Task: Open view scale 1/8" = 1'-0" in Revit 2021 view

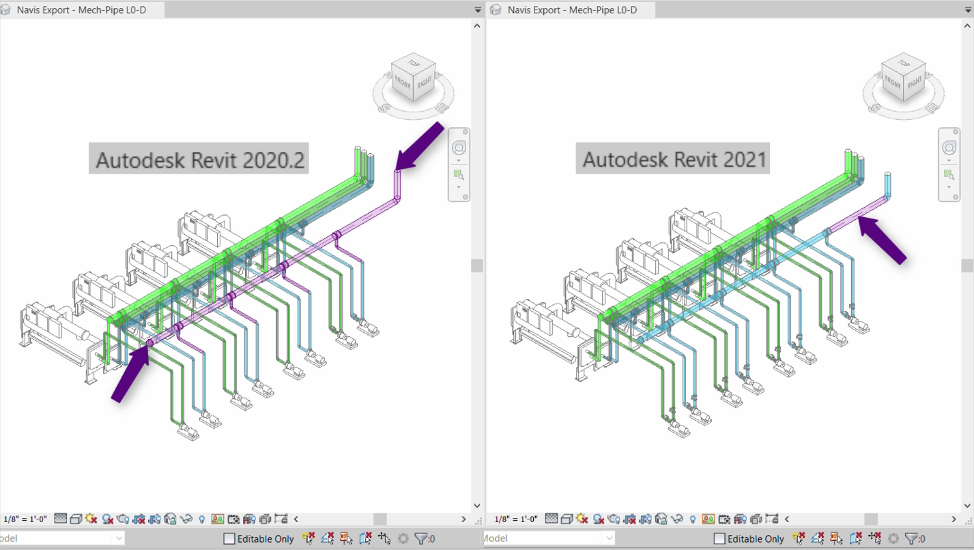Action: tap(516, 519)
